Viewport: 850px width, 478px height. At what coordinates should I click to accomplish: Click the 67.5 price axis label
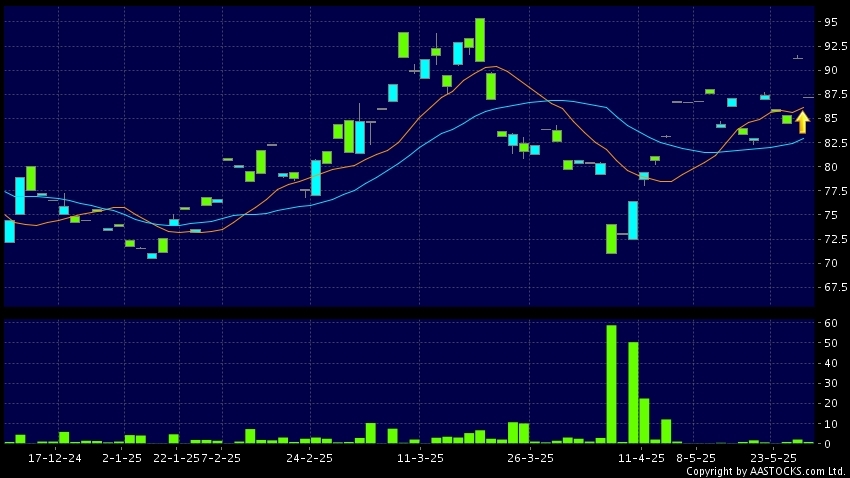pyautogui.click(x=836, y=287)
